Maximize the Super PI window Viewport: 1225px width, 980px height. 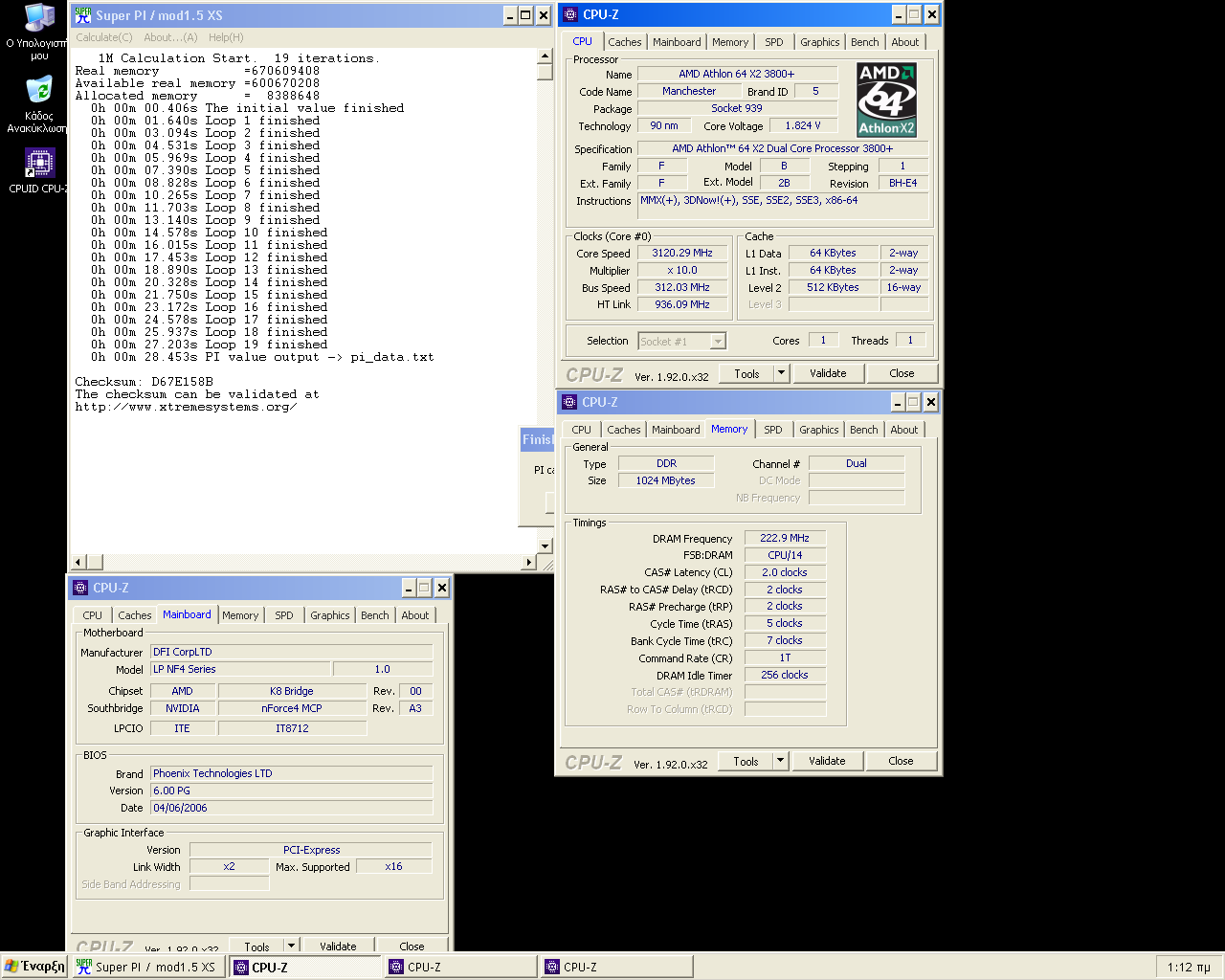tap(525, 15)
